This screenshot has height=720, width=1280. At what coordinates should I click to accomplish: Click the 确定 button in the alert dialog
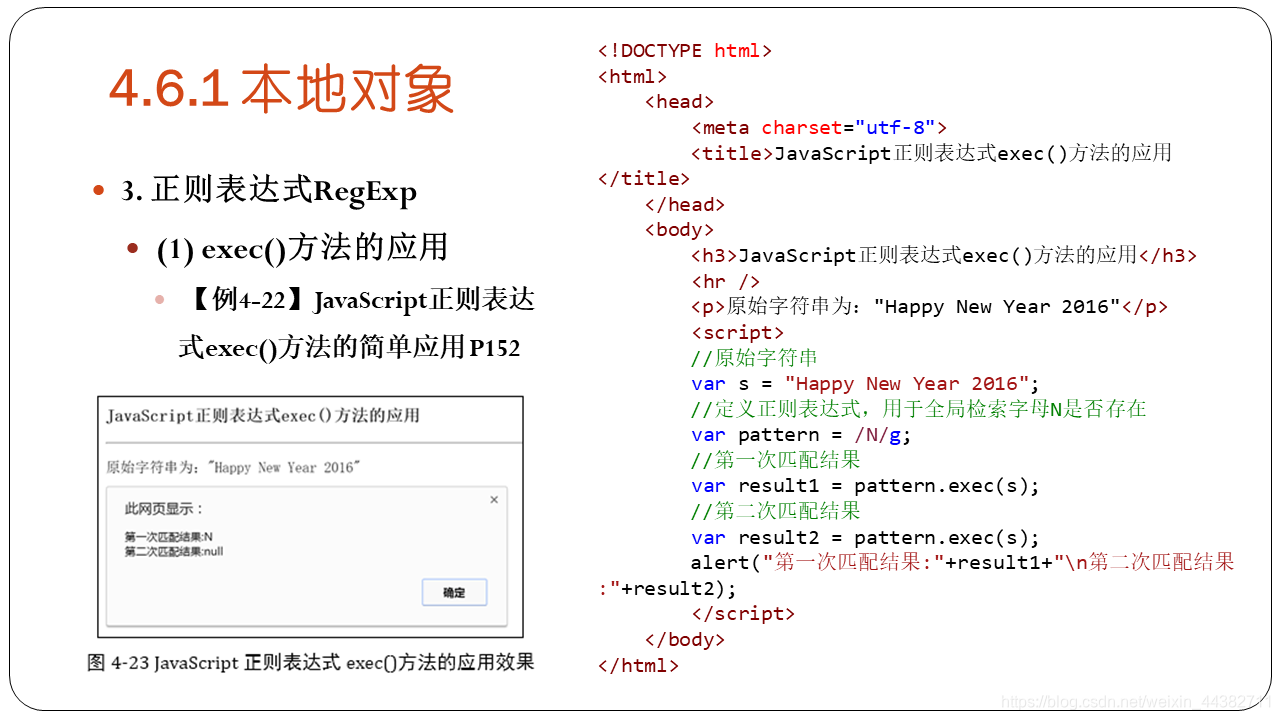(x=454, y=592)
